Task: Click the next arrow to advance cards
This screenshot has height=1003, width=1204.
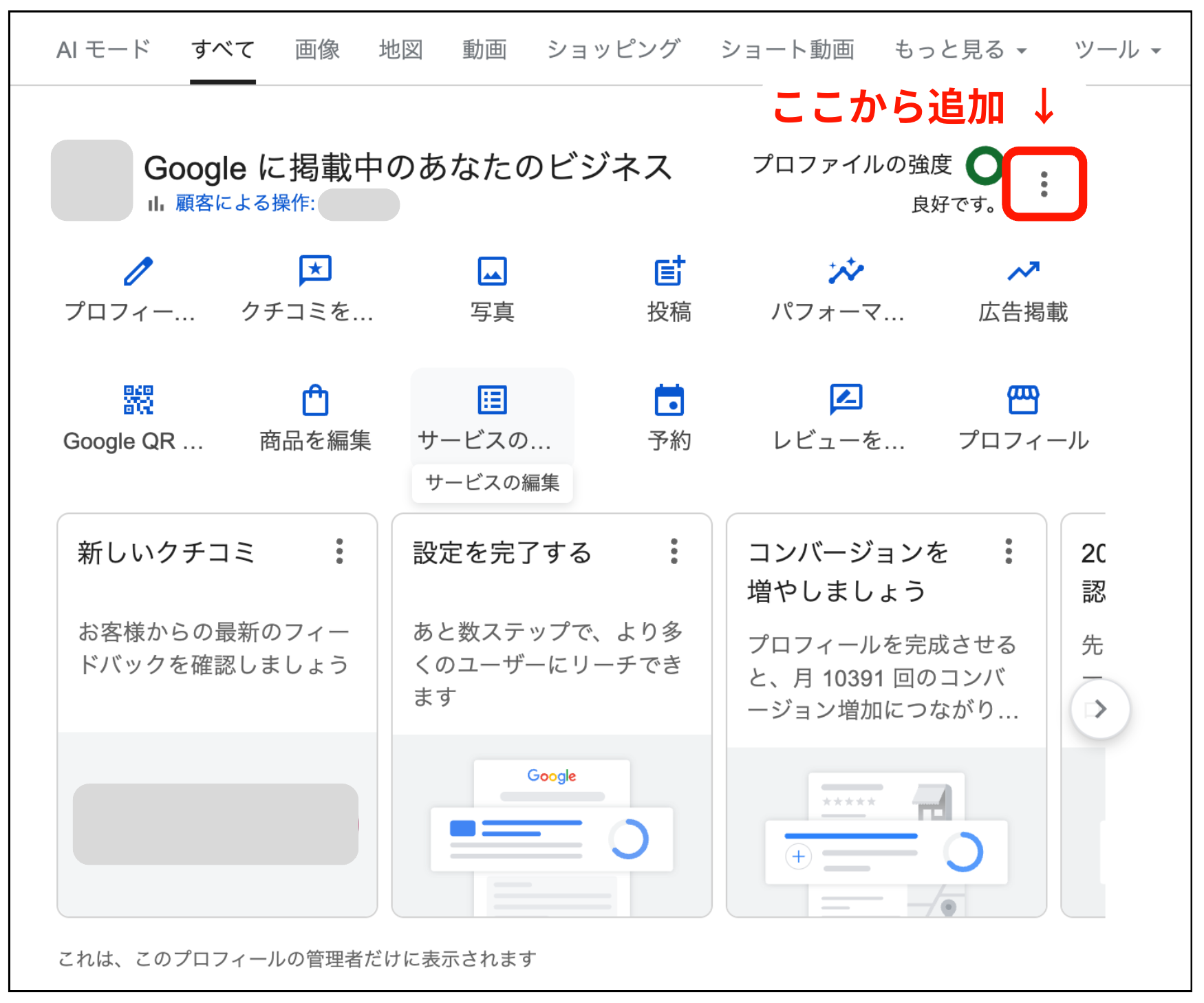Action: tap(1100, 709)
